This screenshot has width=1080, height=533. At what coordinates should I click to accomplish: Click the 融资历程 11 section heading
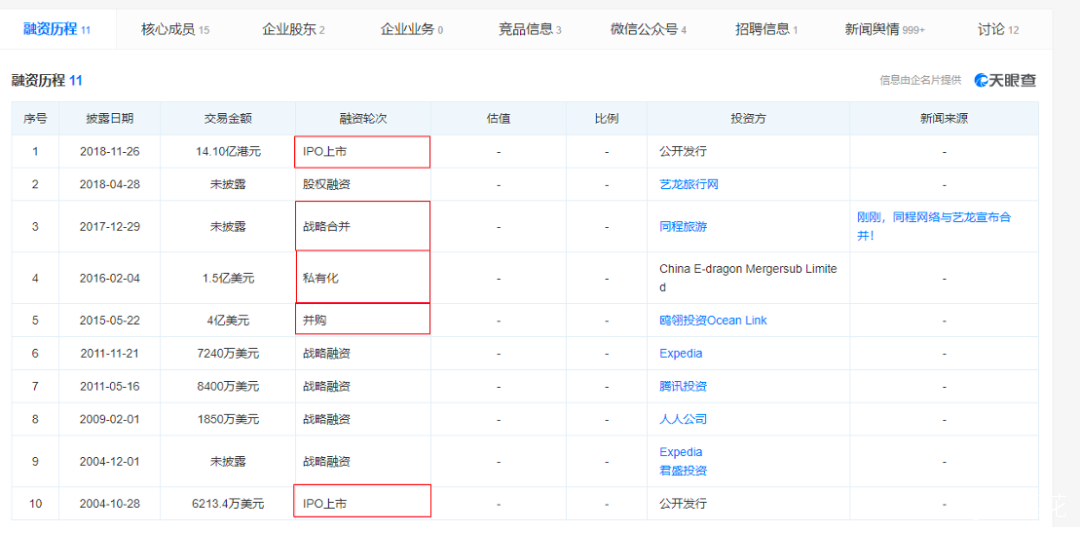pyautogui.click(x=47, y=81)
